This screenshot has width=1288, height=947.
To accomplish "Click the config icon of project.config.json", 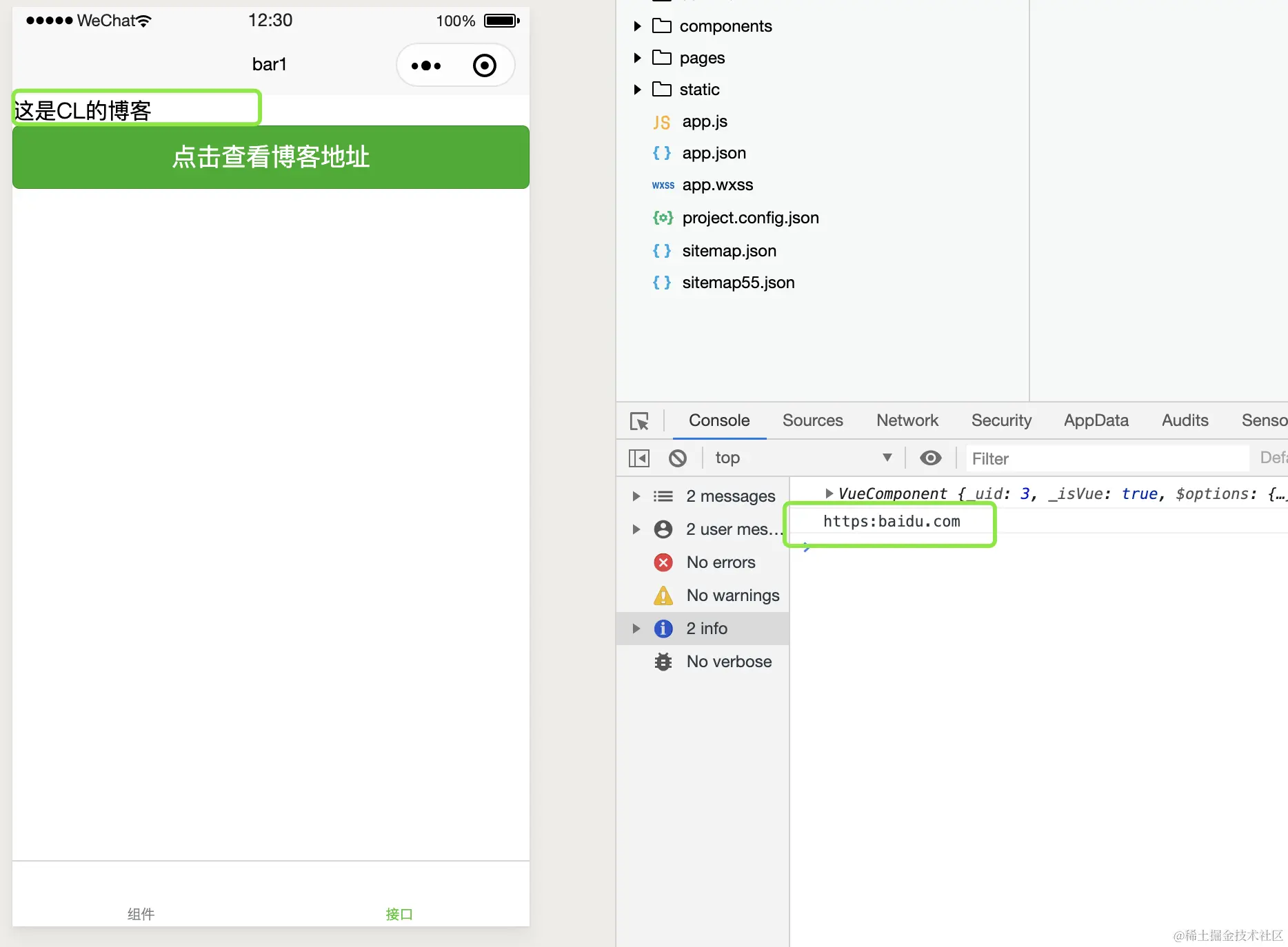I will tap(663, 218).
